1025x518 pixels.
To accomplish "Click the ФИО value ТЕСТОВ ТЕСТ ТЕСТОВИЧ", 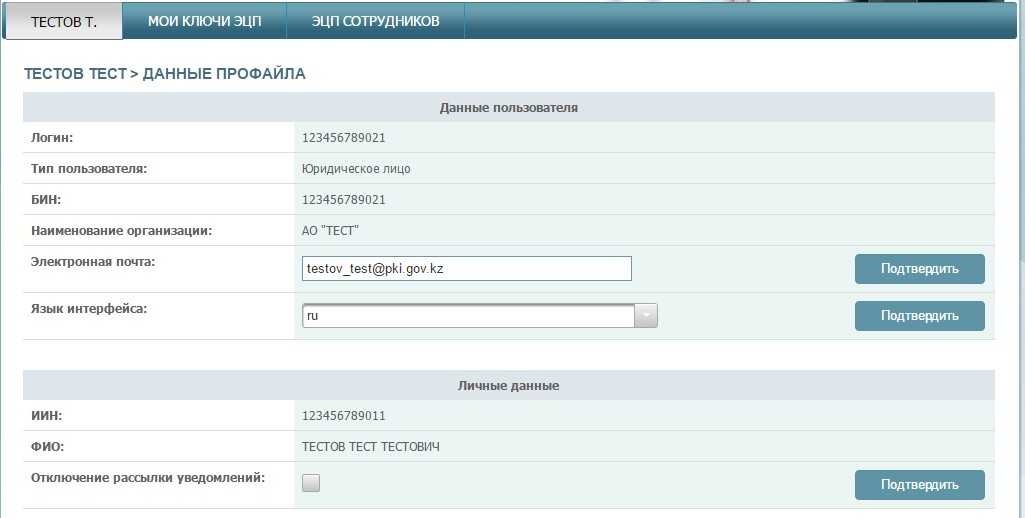I will click(370, 447).
